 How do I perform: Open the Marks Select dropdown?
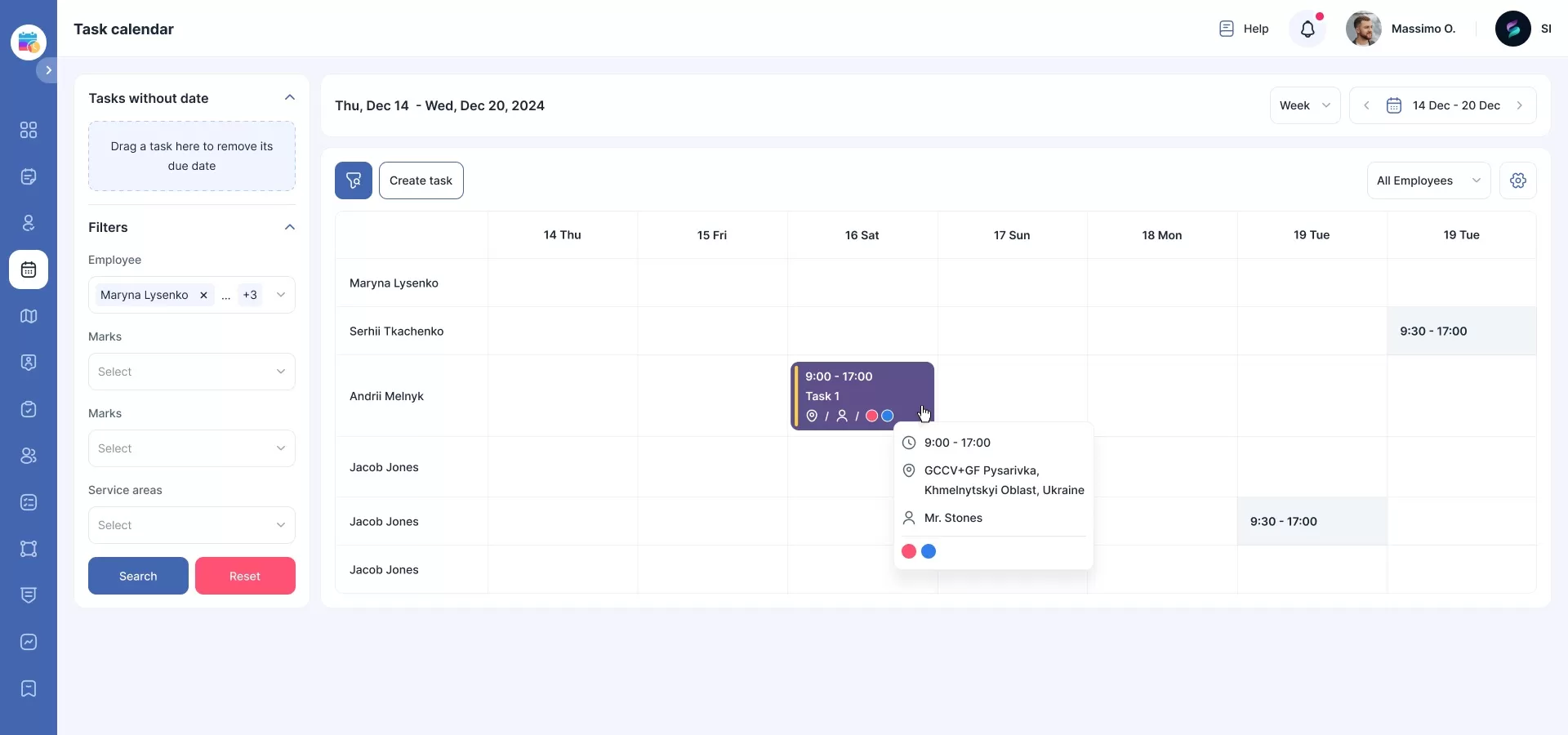(191, 372)
